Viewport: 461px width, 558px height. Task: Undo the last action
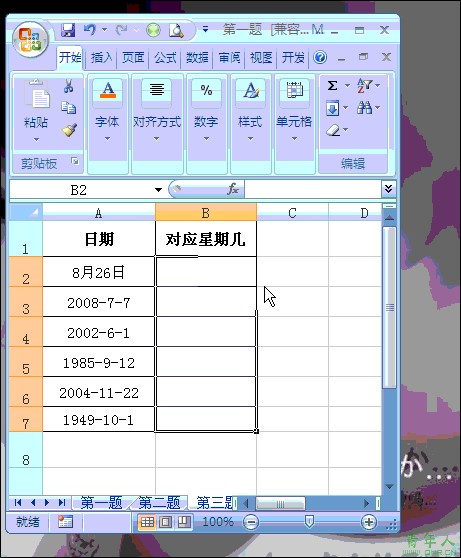(90, 30)
